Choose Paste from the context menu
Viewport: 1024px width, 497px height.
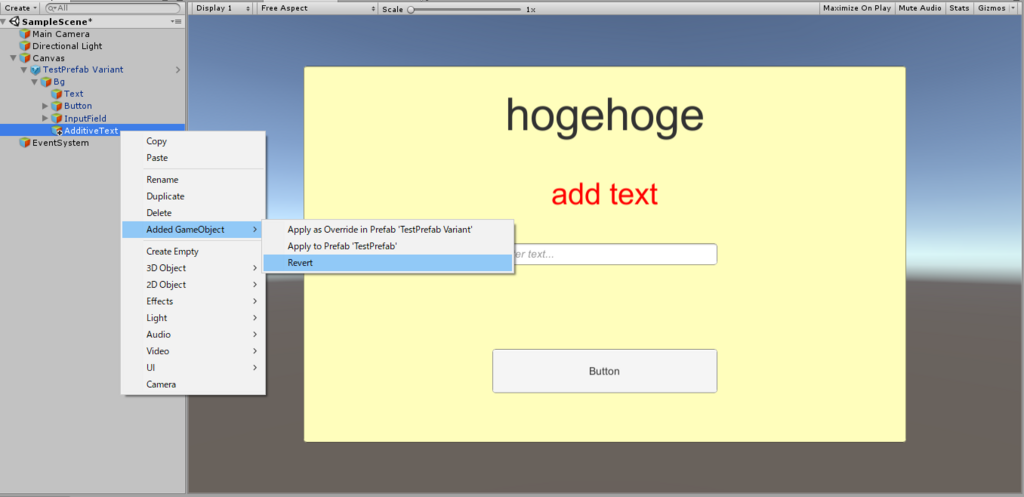pos(193,158)
